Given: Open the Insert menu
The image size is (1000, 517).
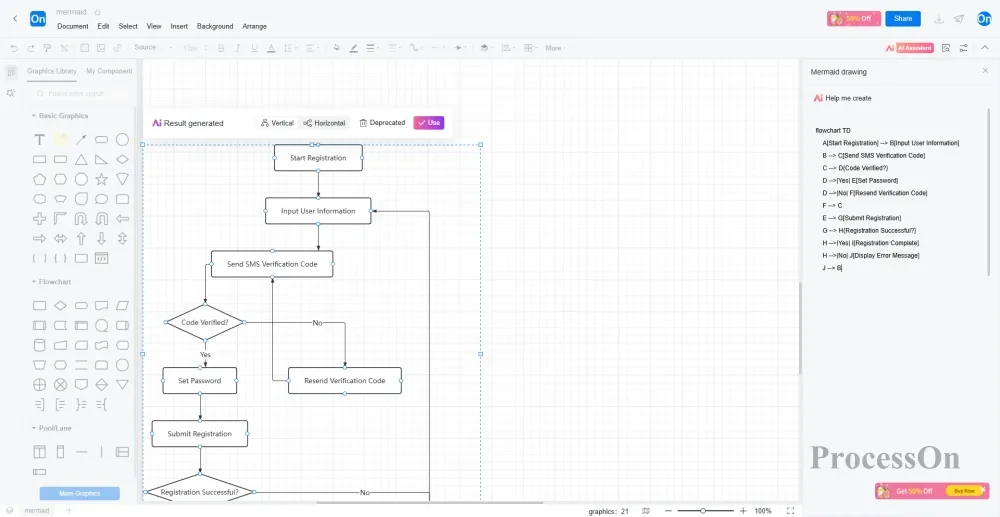Looking at the screenshot, I should [179, 26].
